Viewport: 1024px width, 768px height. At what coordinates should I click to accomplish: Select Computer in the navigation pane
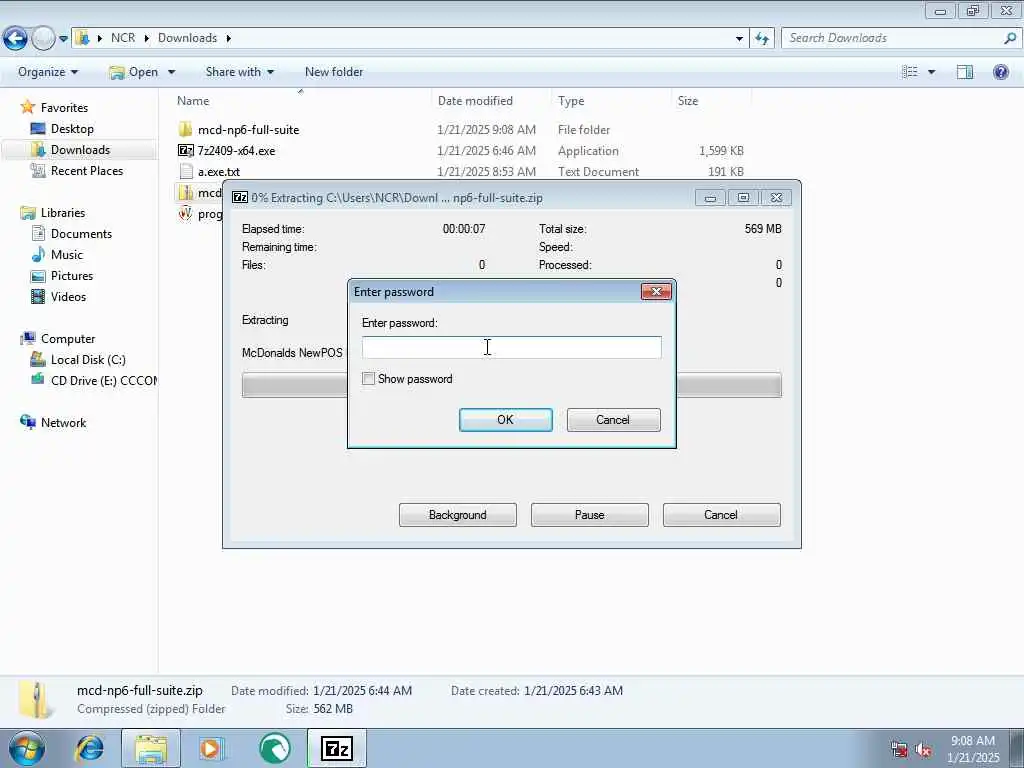tap(68, 338)
